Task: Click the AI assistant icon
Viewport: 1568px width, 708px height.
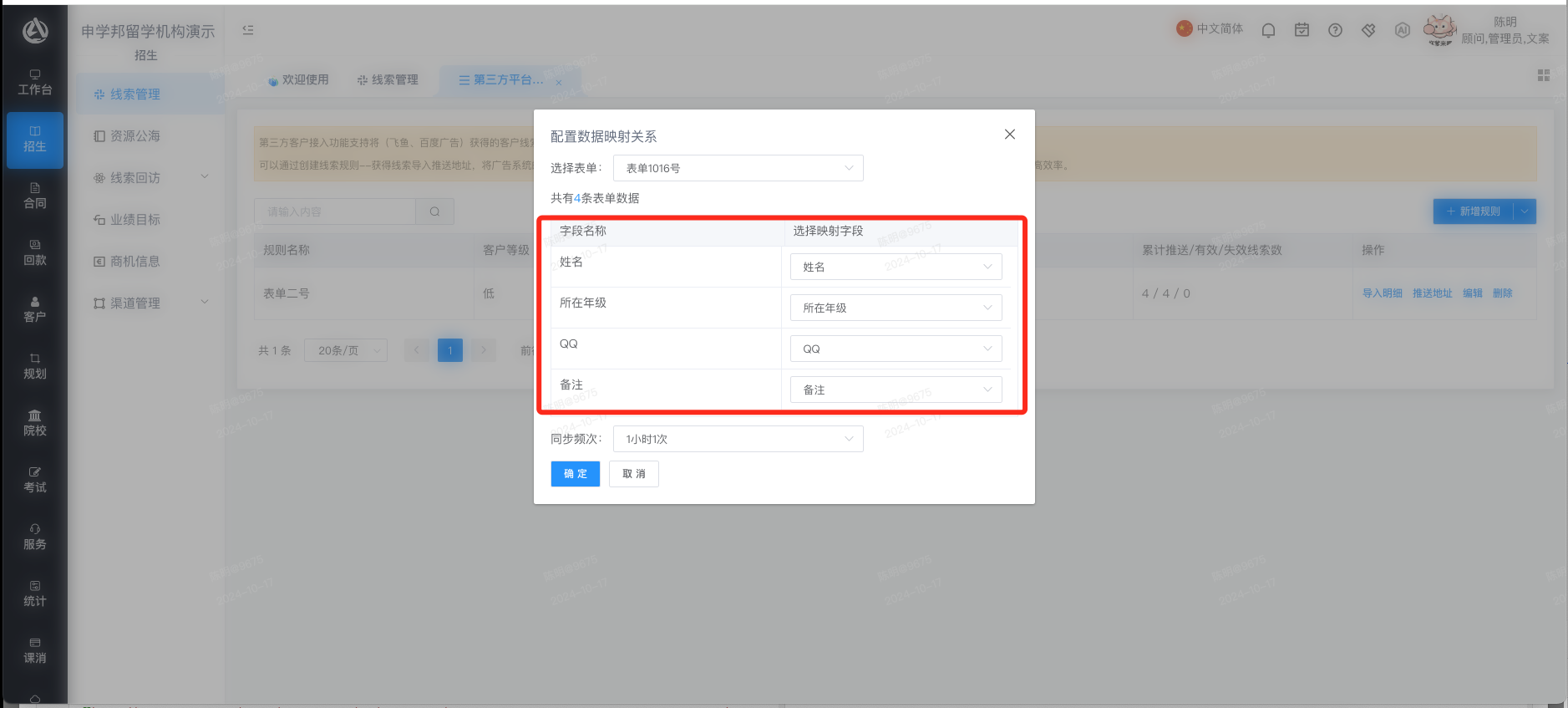Action: tap(1403, 30)
